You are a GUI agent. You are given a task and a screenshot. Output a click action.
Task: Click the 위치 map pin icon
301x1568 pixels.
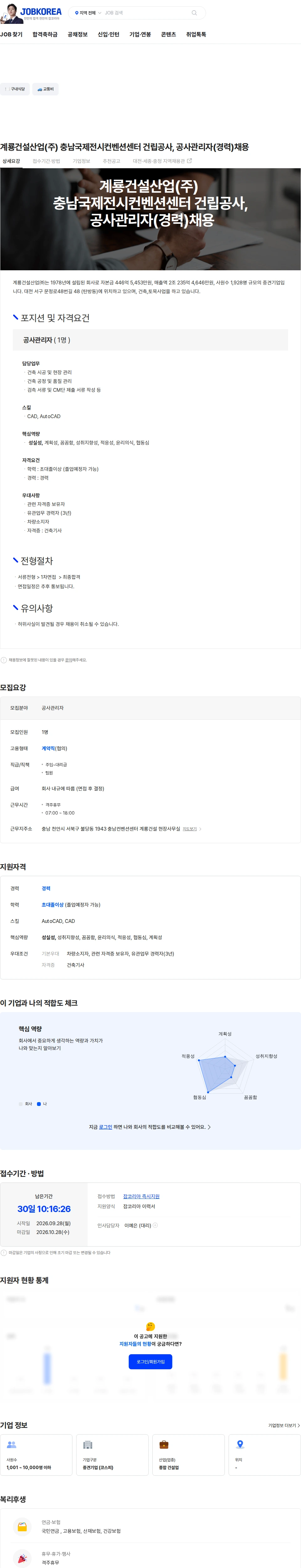(x=240, y=1445)
